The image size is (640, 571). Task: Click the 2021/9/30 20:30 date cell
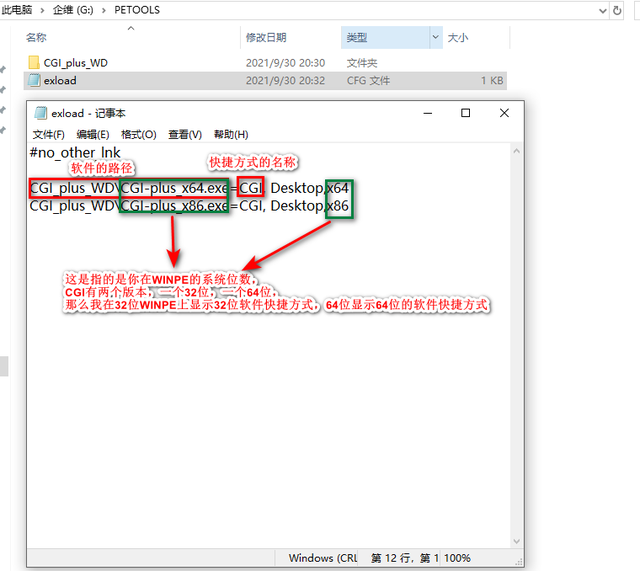pyautogui.click(x=285, y=63)
